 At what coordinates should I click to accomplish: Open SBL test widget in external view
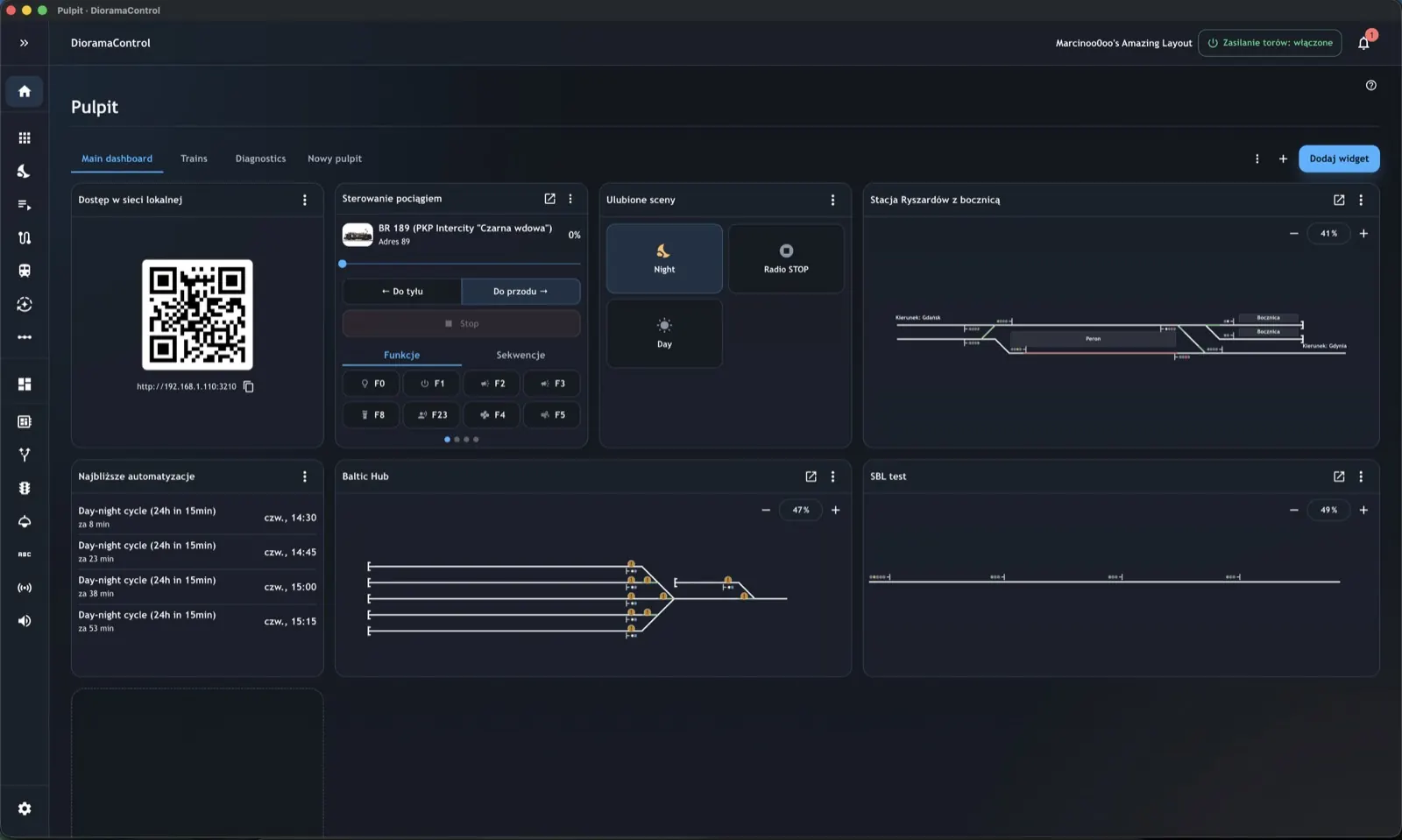(1339, 476)
